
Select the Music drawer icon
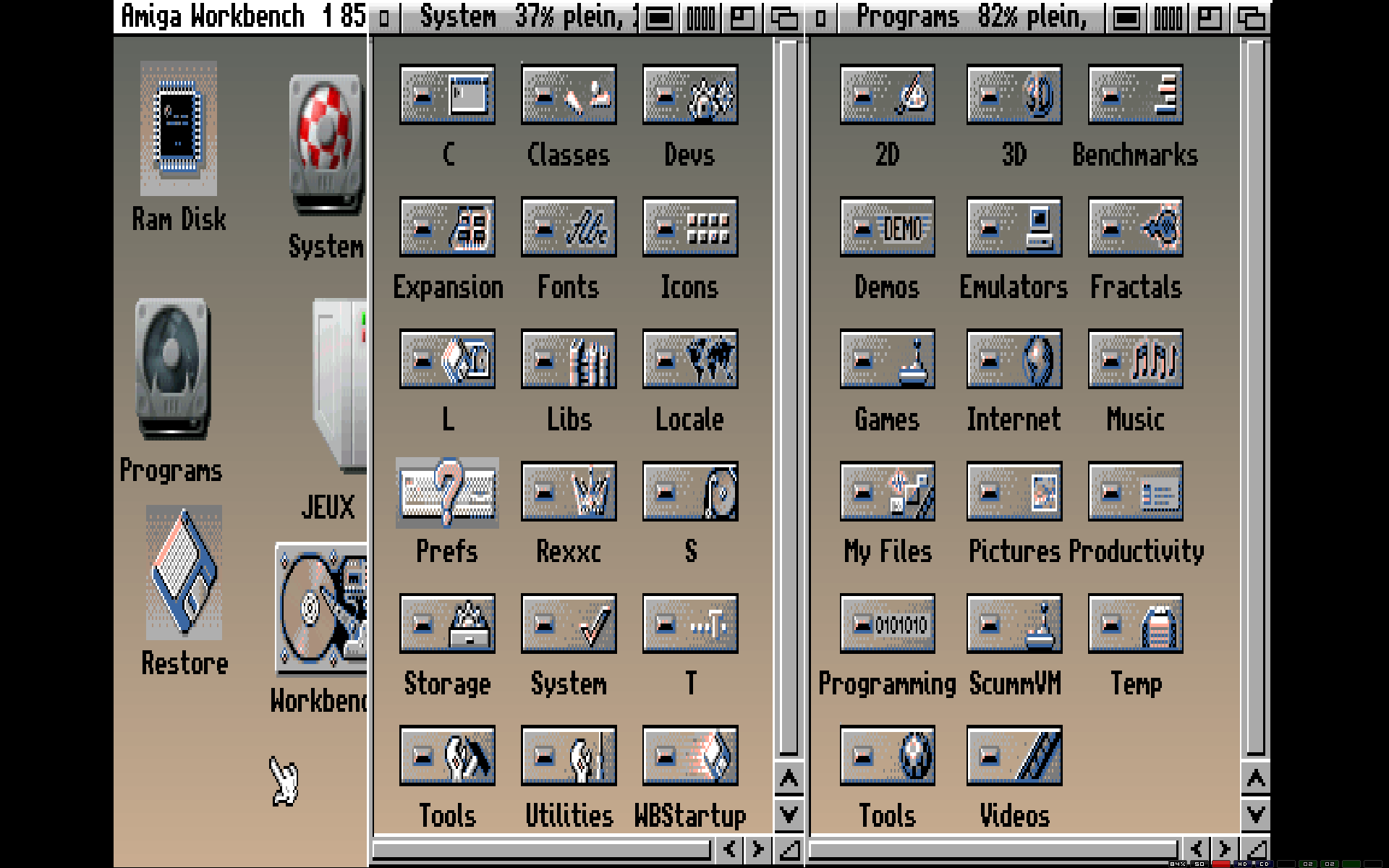[x=1136, y=359]
